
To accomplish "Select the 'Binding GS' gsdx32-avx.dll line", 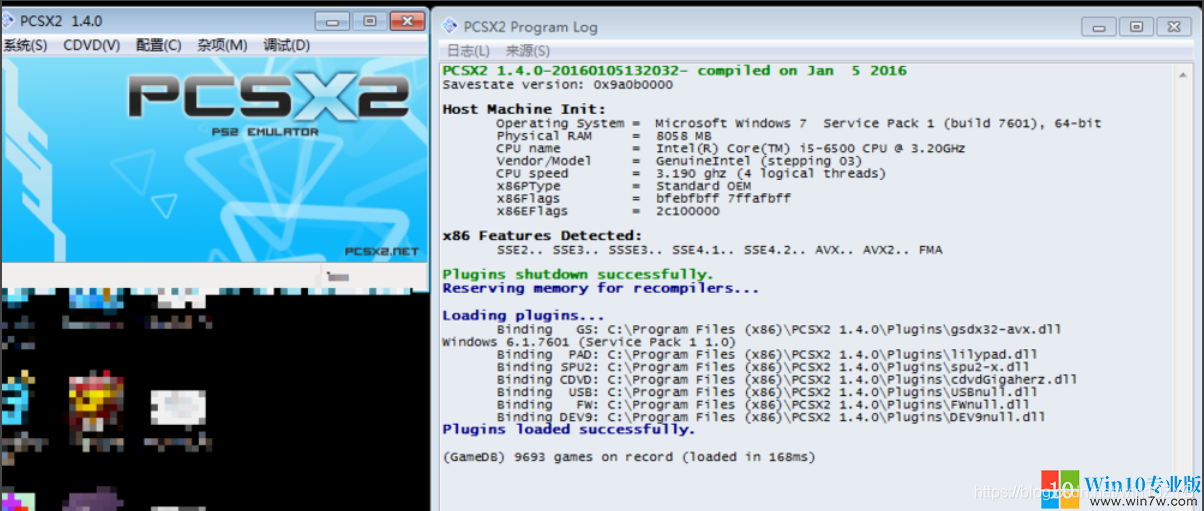I will pos(779,329).
